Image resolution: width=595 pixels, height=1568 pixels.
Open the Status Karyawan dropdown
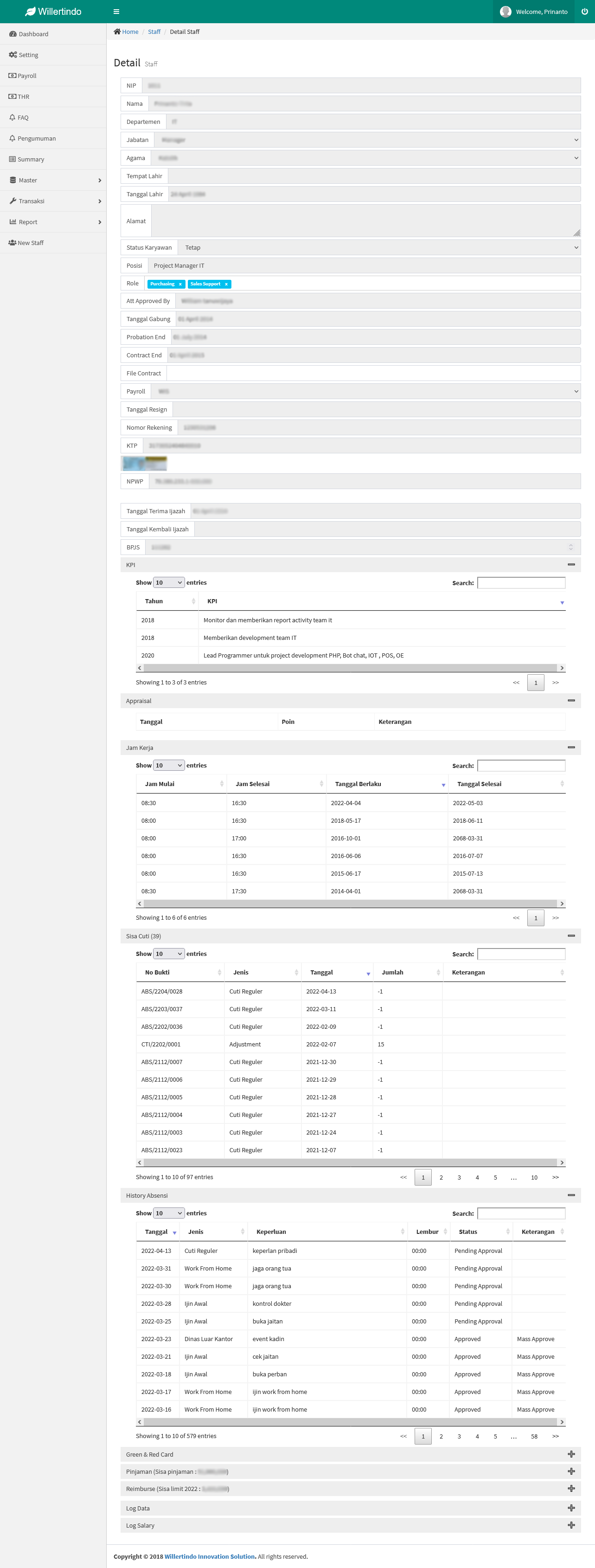click(x=378, y=248)
